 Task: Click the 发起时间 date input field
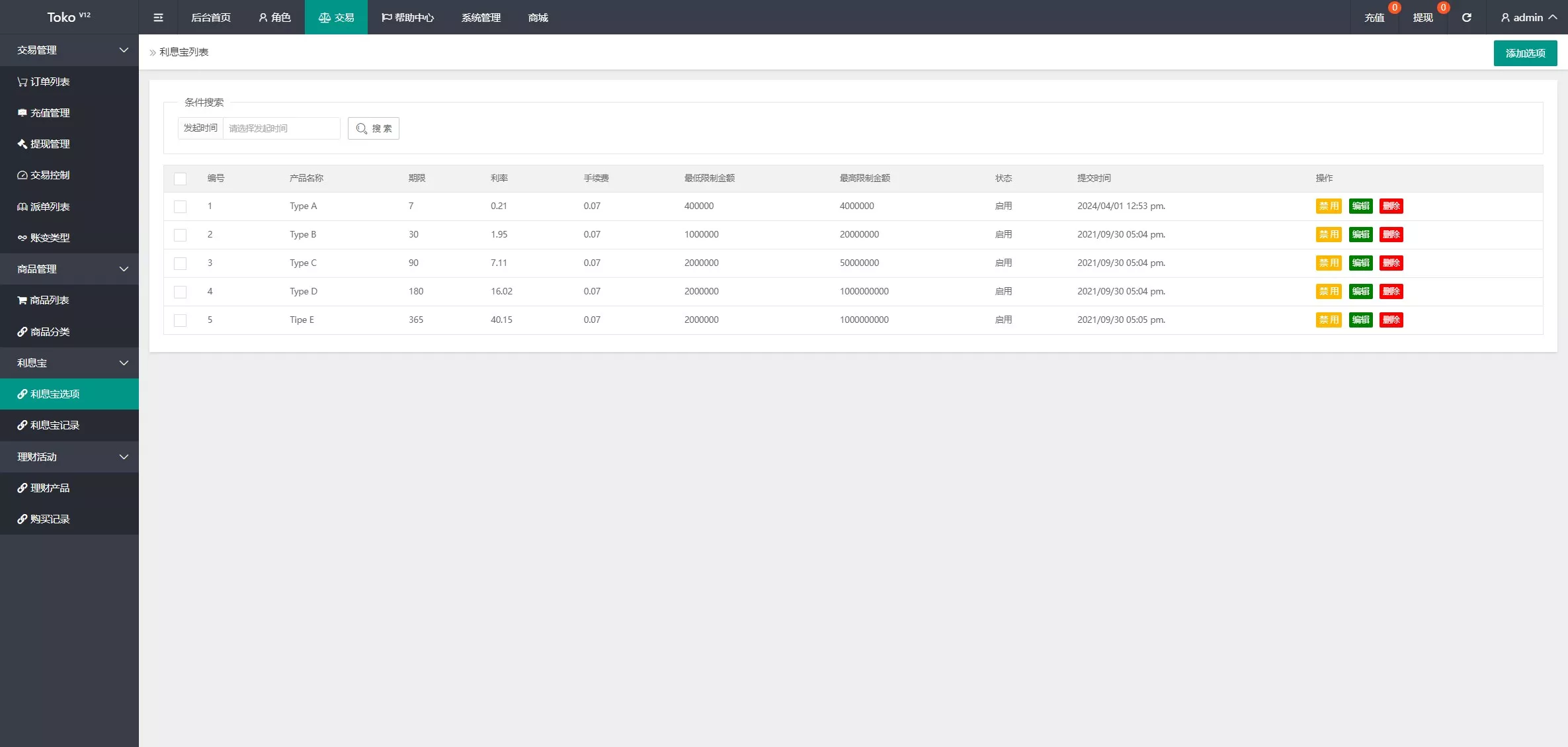point(281,128)
